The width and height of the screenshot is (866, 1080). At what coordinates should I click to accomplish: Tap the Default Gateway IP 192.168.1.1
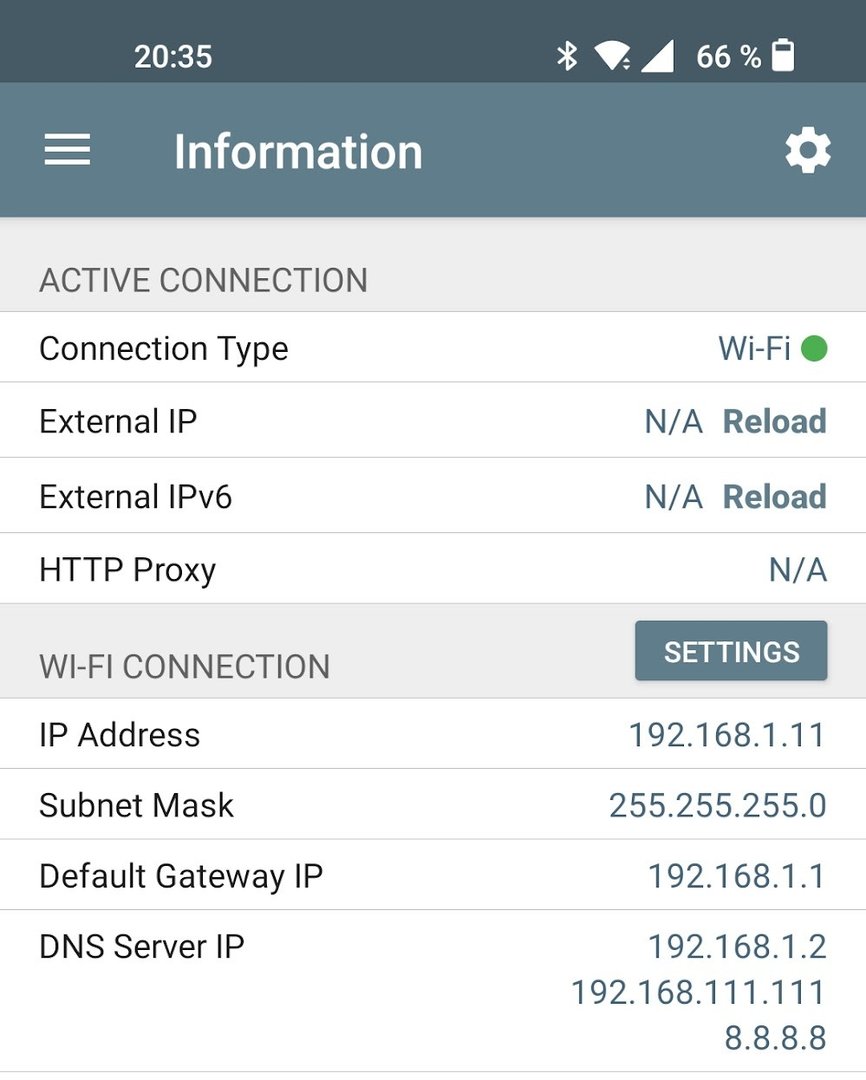pos(736,876)
